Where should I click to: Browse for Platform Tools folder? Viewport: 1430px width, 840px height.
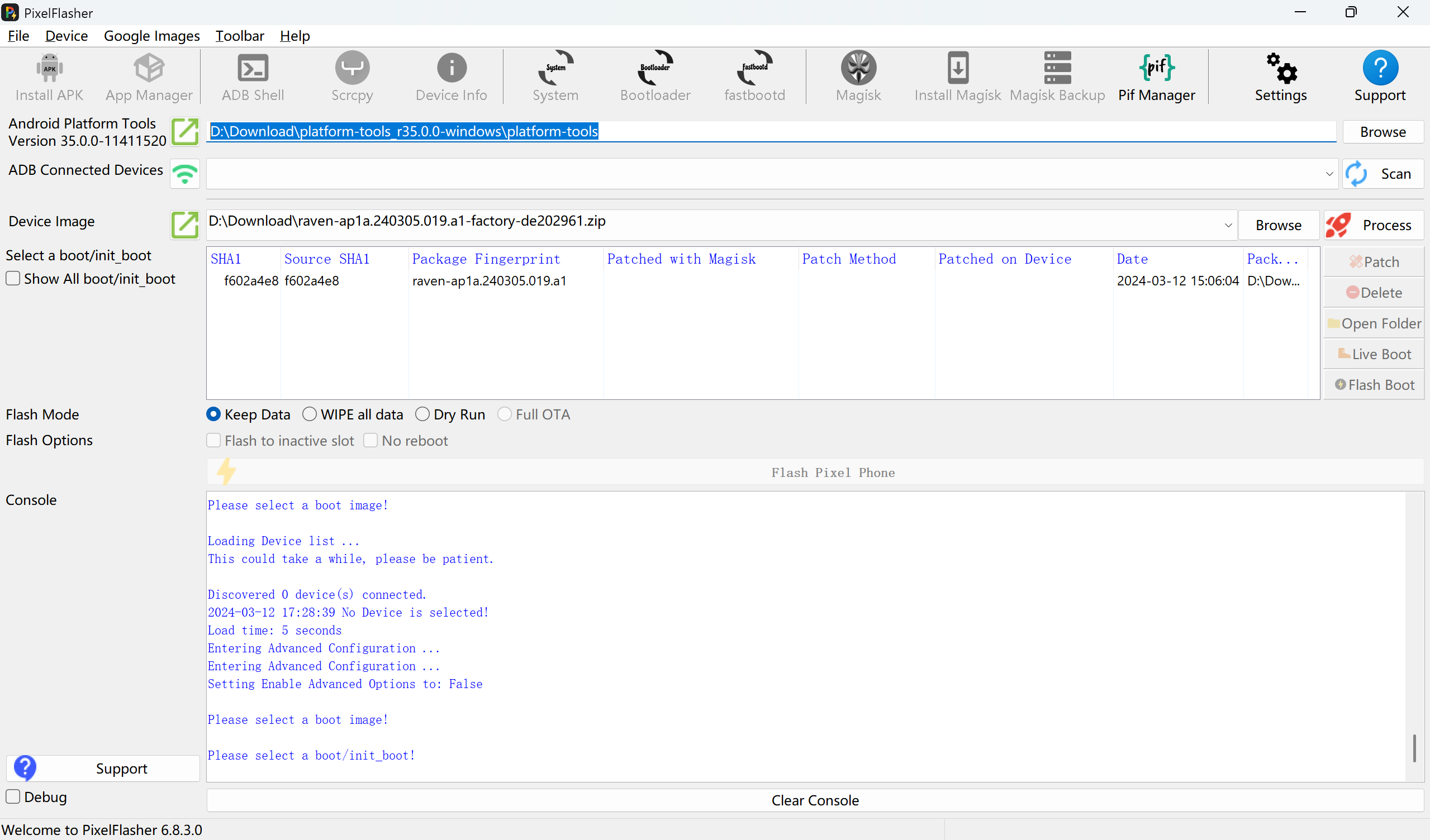pos(1383,132)
